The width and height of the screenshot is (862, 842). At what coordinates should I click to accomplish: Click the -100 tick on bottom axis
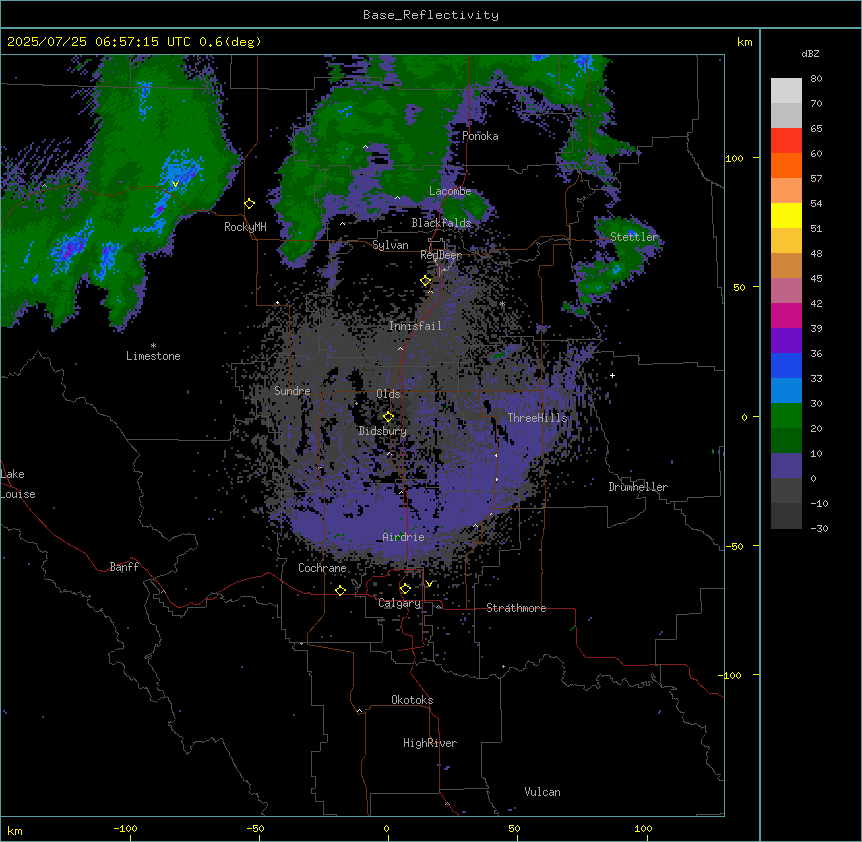pyautogui.click(x=125, y=828)
